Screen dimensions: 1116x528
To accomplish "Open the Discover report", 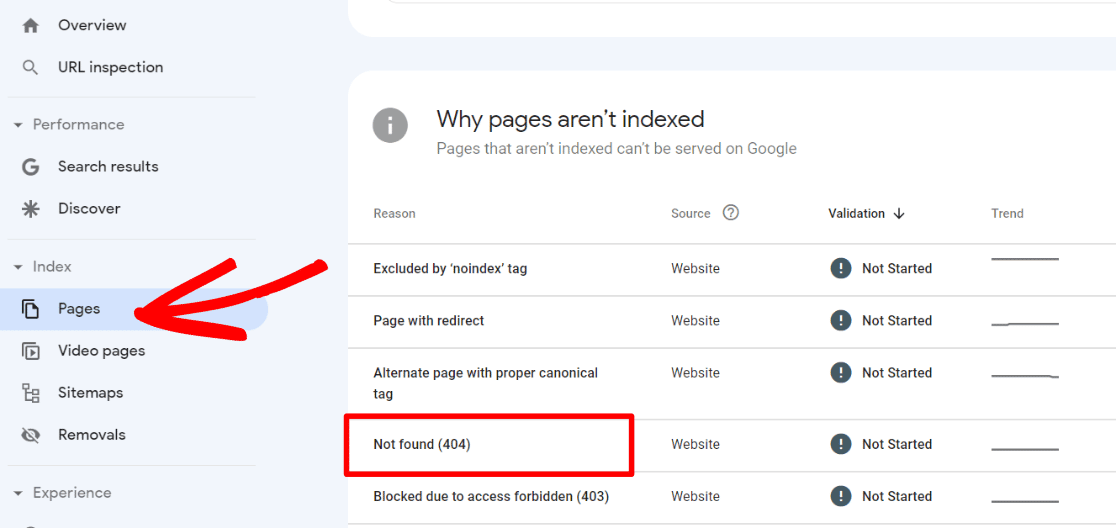I will click(89, 209).
